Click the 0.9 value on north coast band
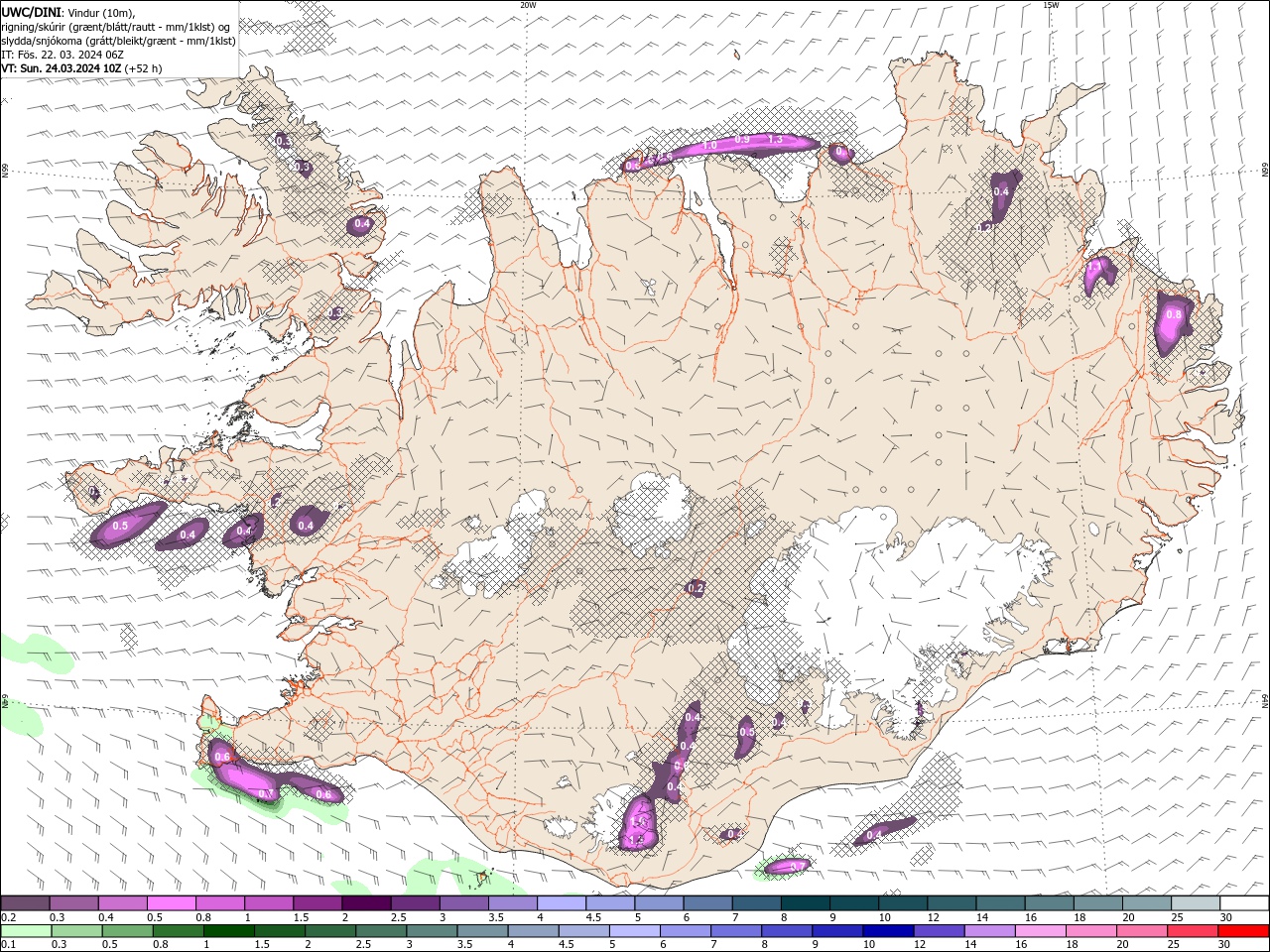Viewport: 1270px width, 952px height. click(x=742, y=141)
